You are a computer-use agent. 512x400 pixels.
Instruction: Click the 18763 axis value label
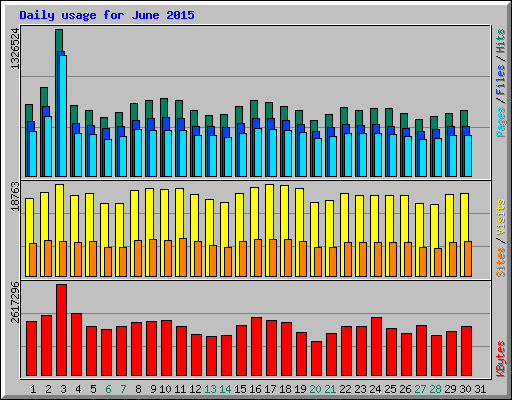[15, 196]
